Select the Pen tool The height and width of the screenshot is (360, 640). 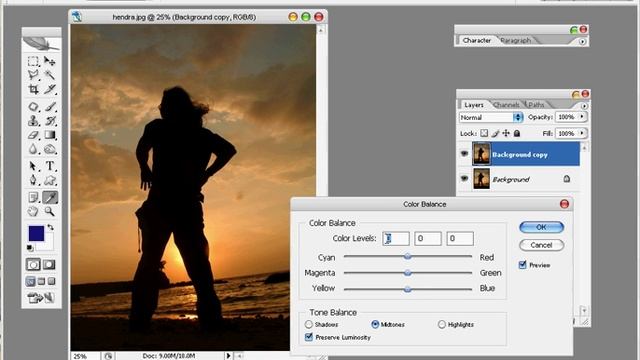click(x=33, y=180)
